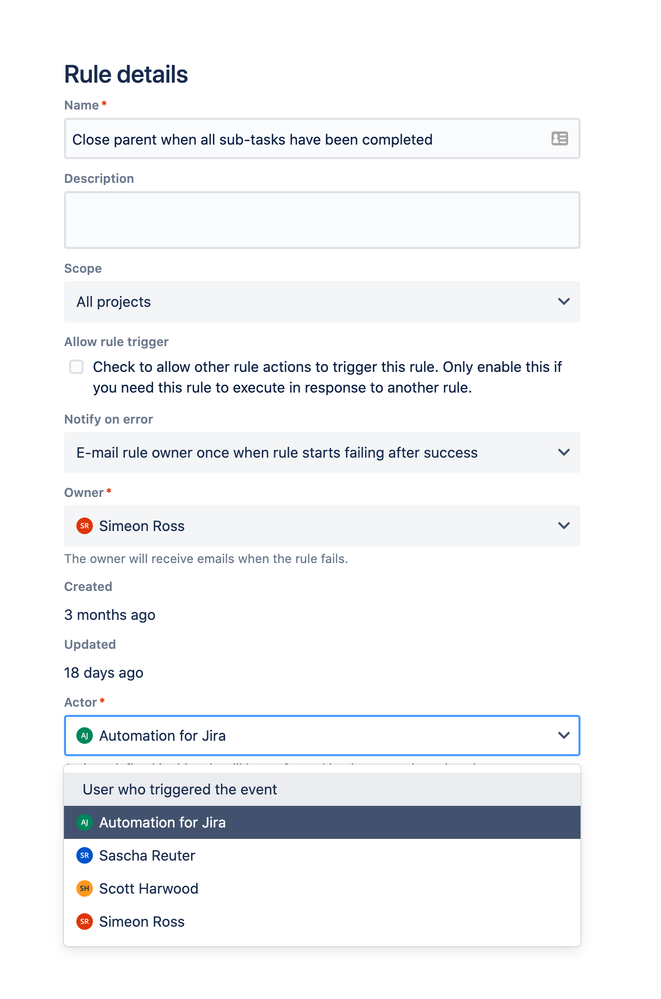Click Automation for Jira avatar in Actor field
Screen dimensions: 661x999
click(84, 736)
